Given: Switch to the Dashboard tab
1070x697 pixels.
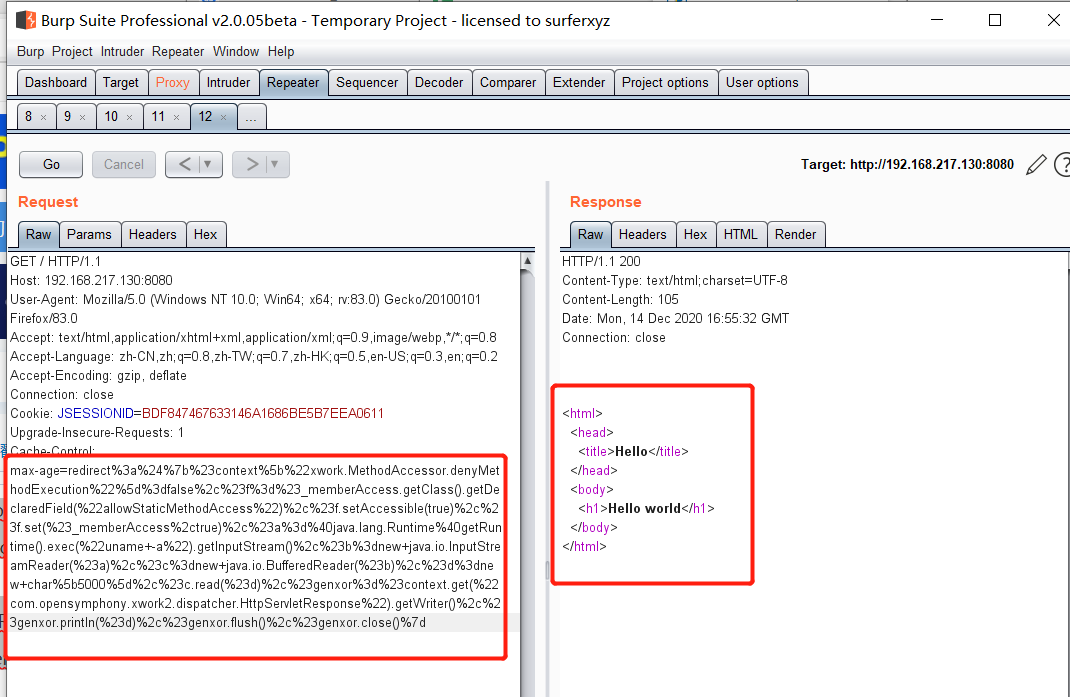Looking at the screenshot, I should point(56,83).
